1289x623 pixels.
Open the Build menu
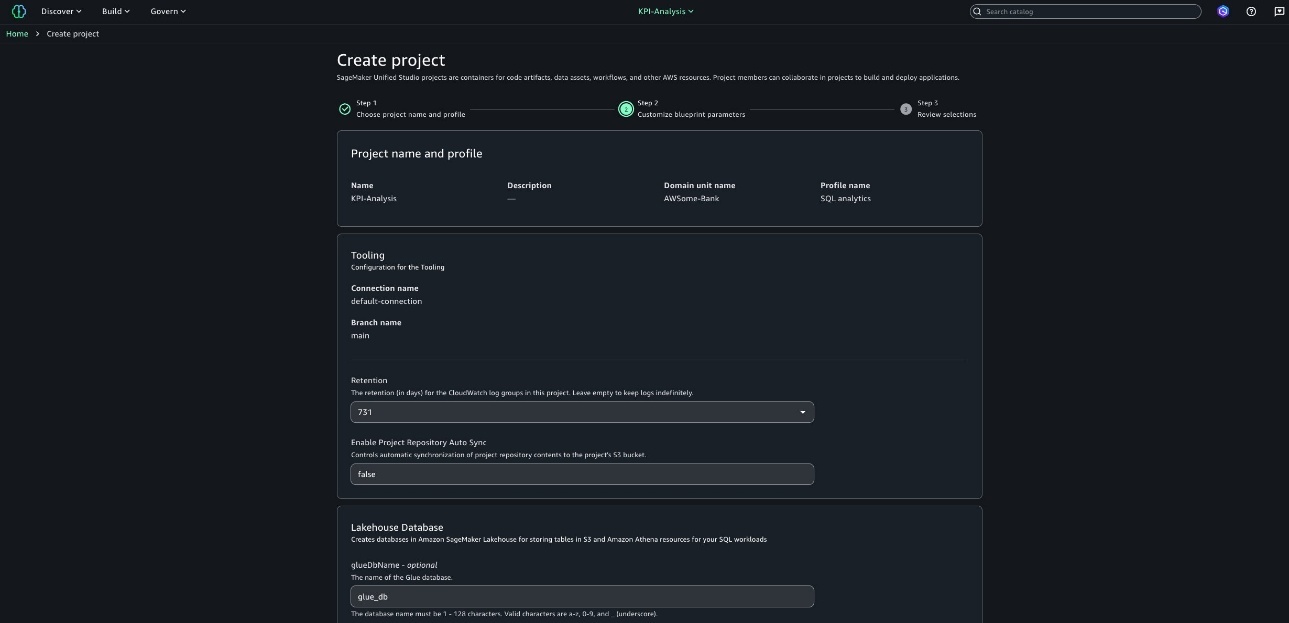(x=116, y=11)
